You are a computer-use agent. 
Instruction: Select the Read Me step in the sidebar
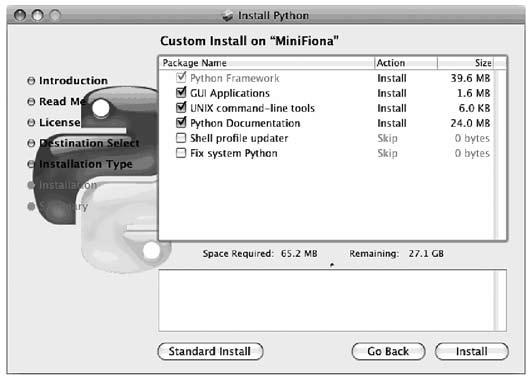tap(63, 101)
